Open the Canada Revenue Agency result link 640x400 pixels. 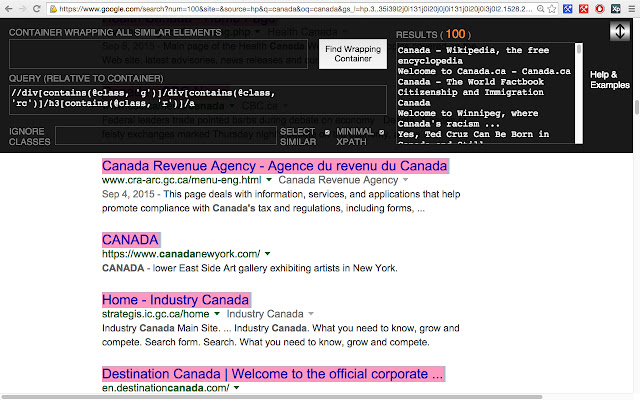(274, 166)
